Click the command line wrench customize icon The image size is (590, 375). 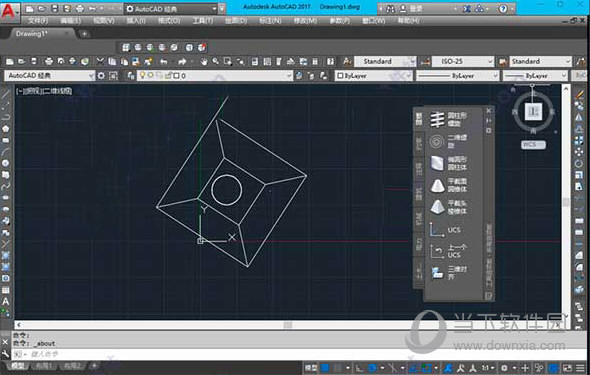coord(5,354)
